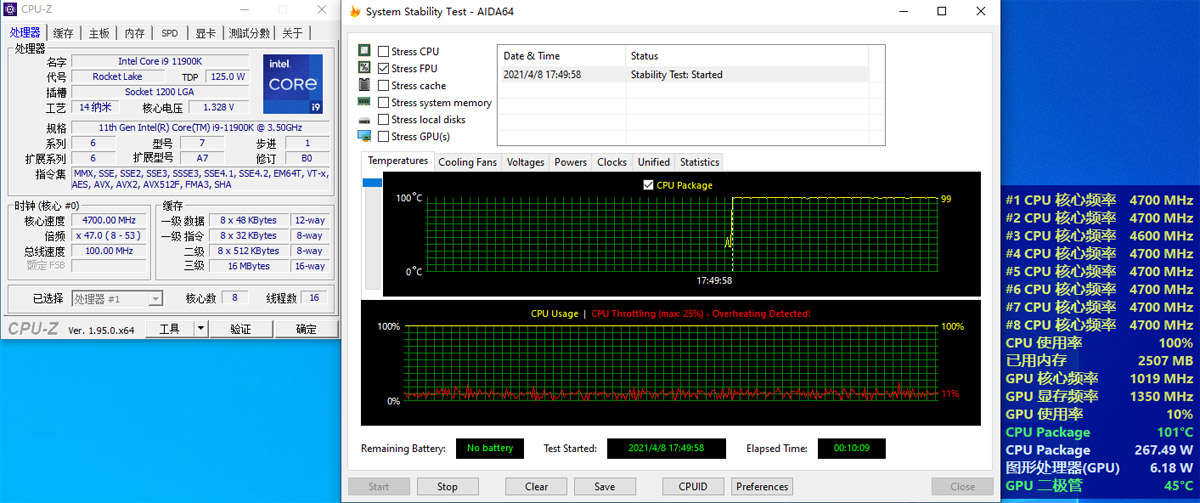1200x503 pixels.
Task: Enable the Stress GPU(s) checkbox
Action: (384, 136)
